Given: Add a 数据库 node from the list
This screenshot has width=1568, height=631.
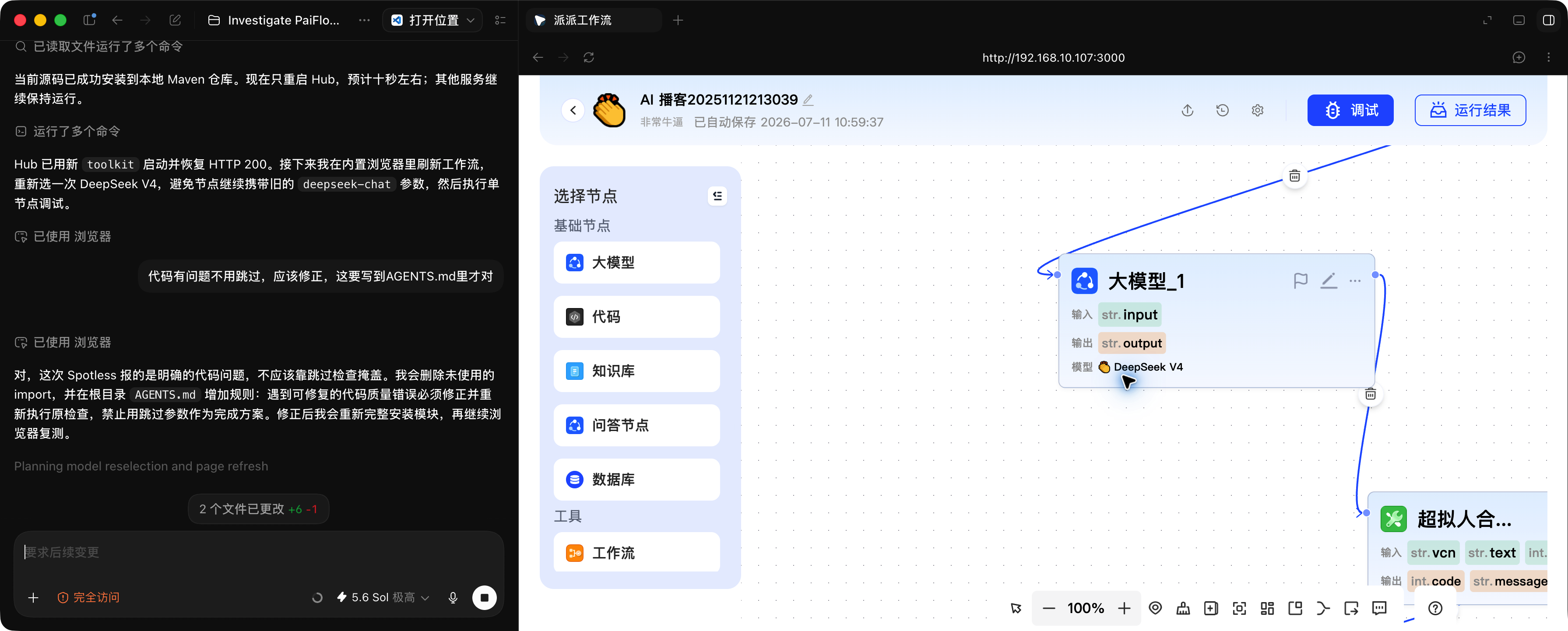Looking at the screenshot, I should click(636, 480).
